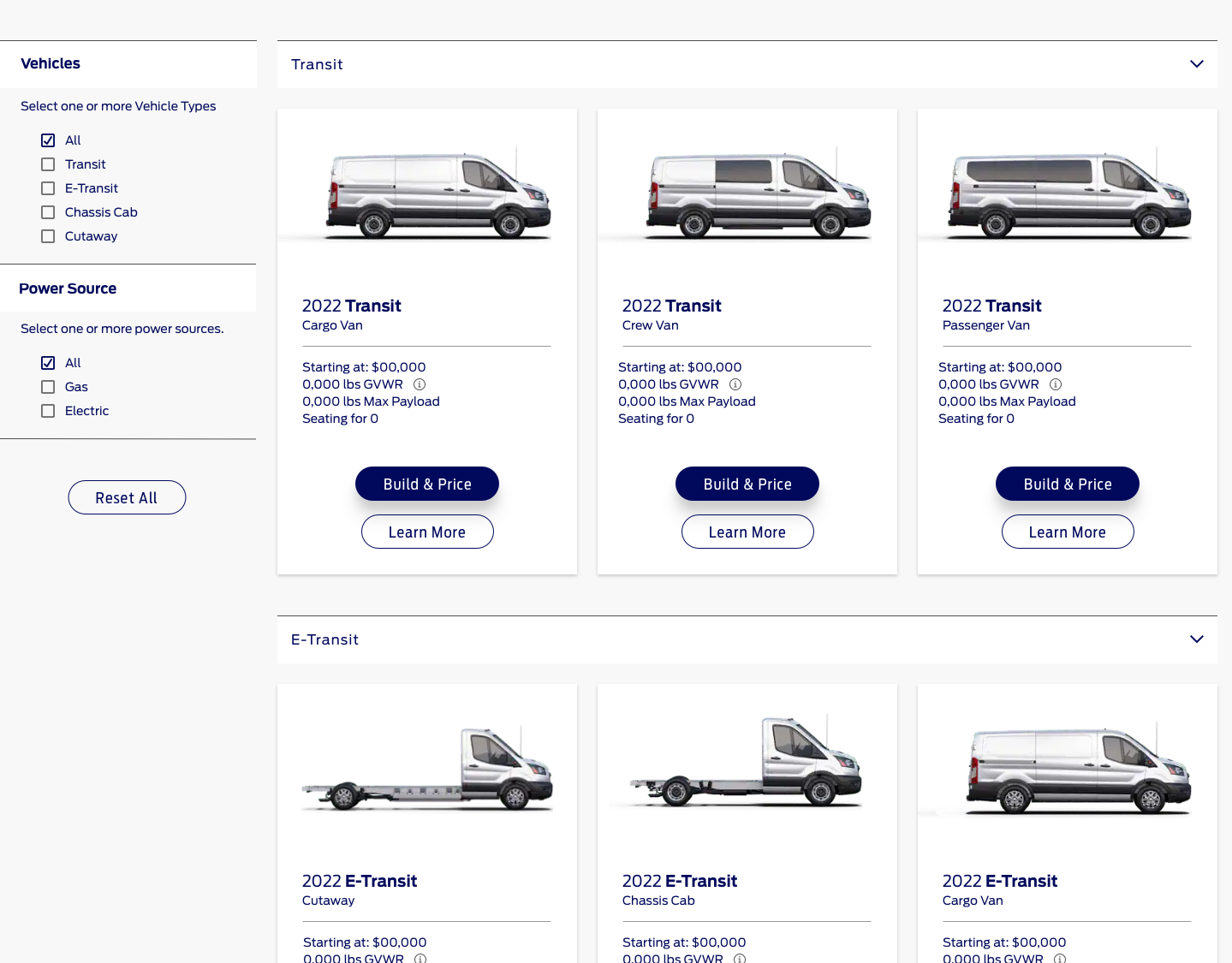Click the Vehicles filter heading
Screen dimensions: 1232x963
pyautogui.click(x=51, y=63)
